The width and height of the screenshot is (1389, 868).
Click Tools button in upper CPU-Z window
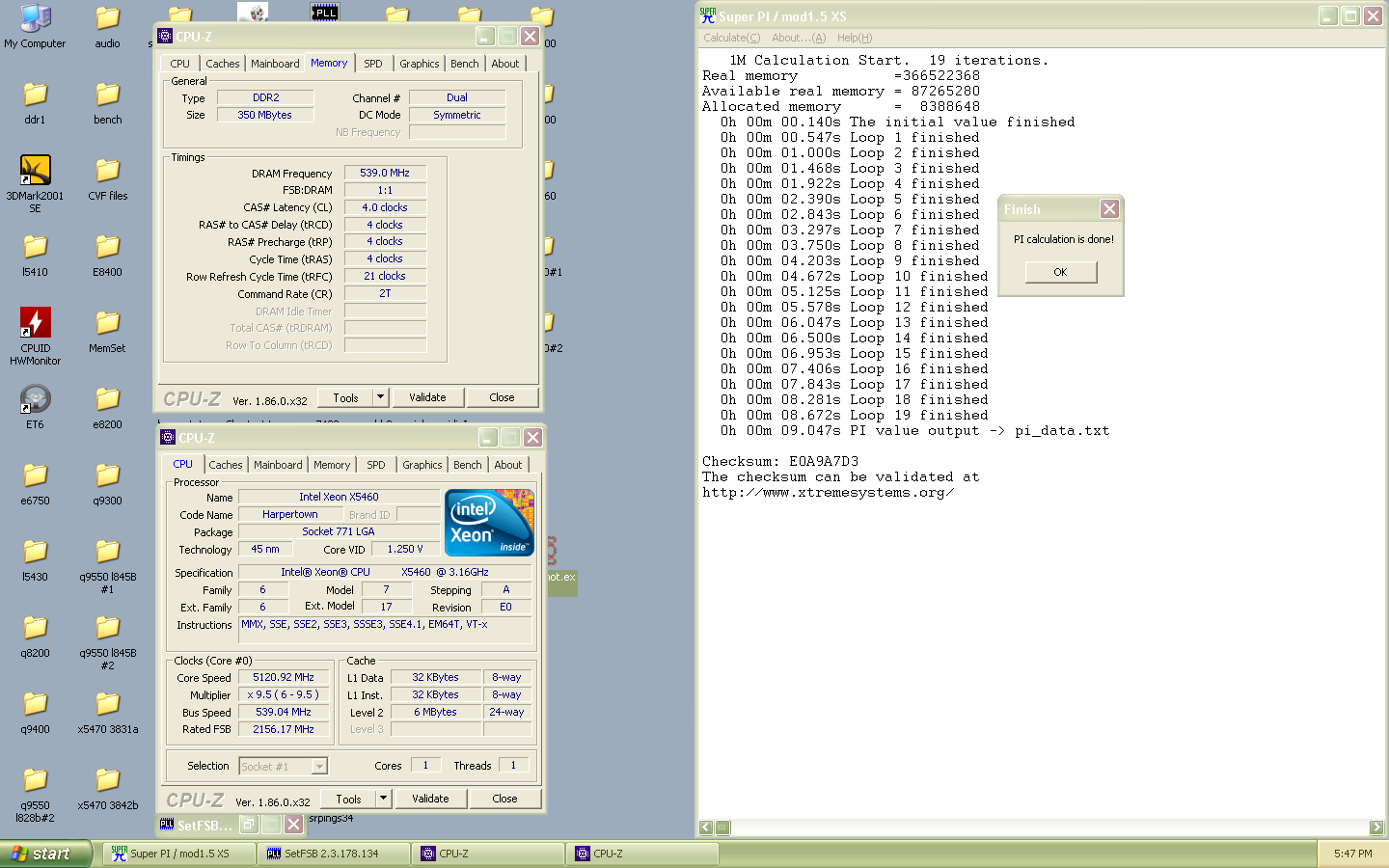click(345, 397)
